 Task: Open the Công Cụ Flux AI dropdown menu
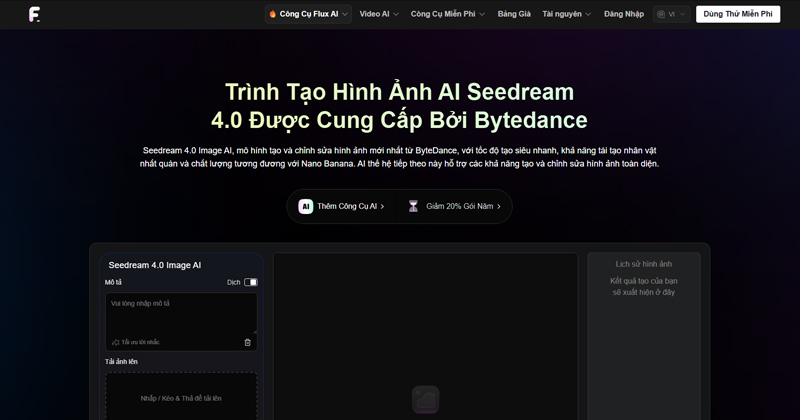[308, 14]
